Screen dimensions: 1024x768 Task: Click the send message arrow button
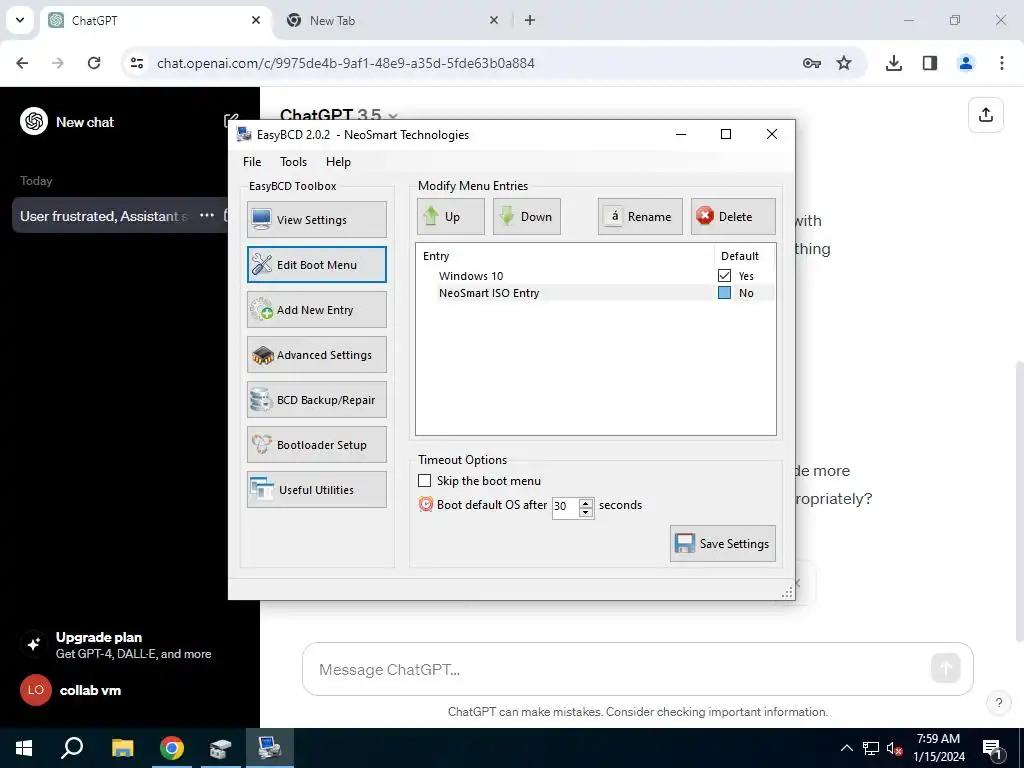coord(946,668)
